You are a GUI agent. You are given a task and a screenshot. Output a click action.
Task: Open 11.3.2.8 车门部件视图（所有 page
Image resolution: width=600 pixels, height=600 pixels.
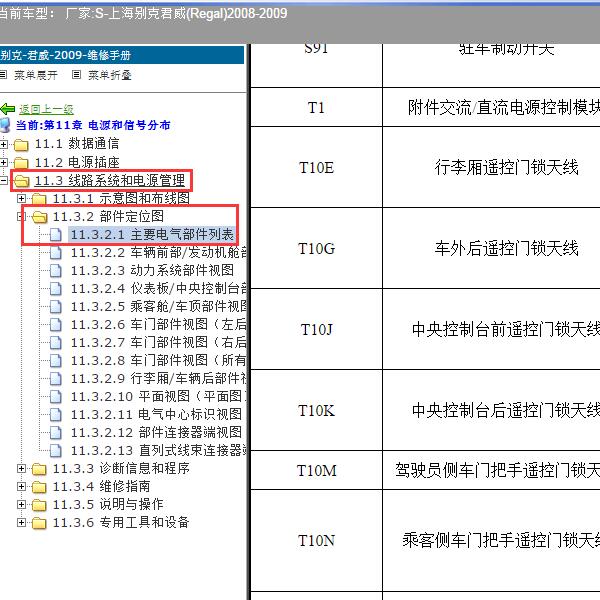point(158,360)
